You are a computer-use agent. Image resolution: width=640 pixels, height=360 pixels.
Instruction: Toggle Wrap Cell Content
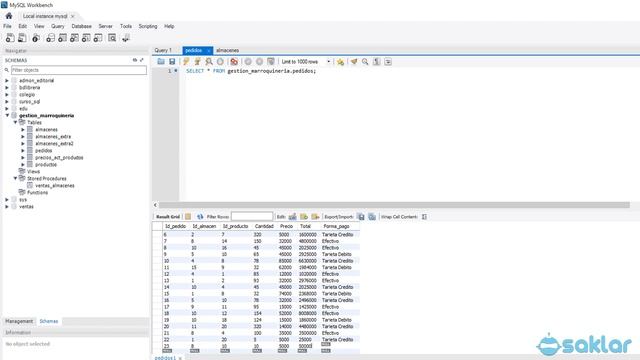[x=424, y=217]
